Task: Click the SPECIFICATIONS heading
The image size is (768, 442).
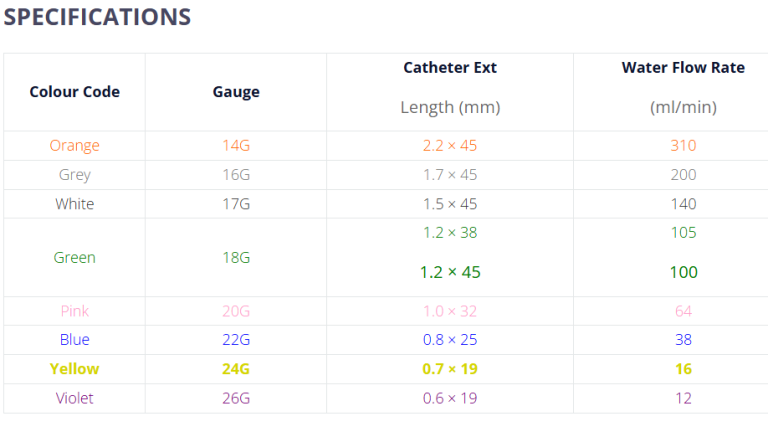Action: pyautogui.click(x=97, y=17)
